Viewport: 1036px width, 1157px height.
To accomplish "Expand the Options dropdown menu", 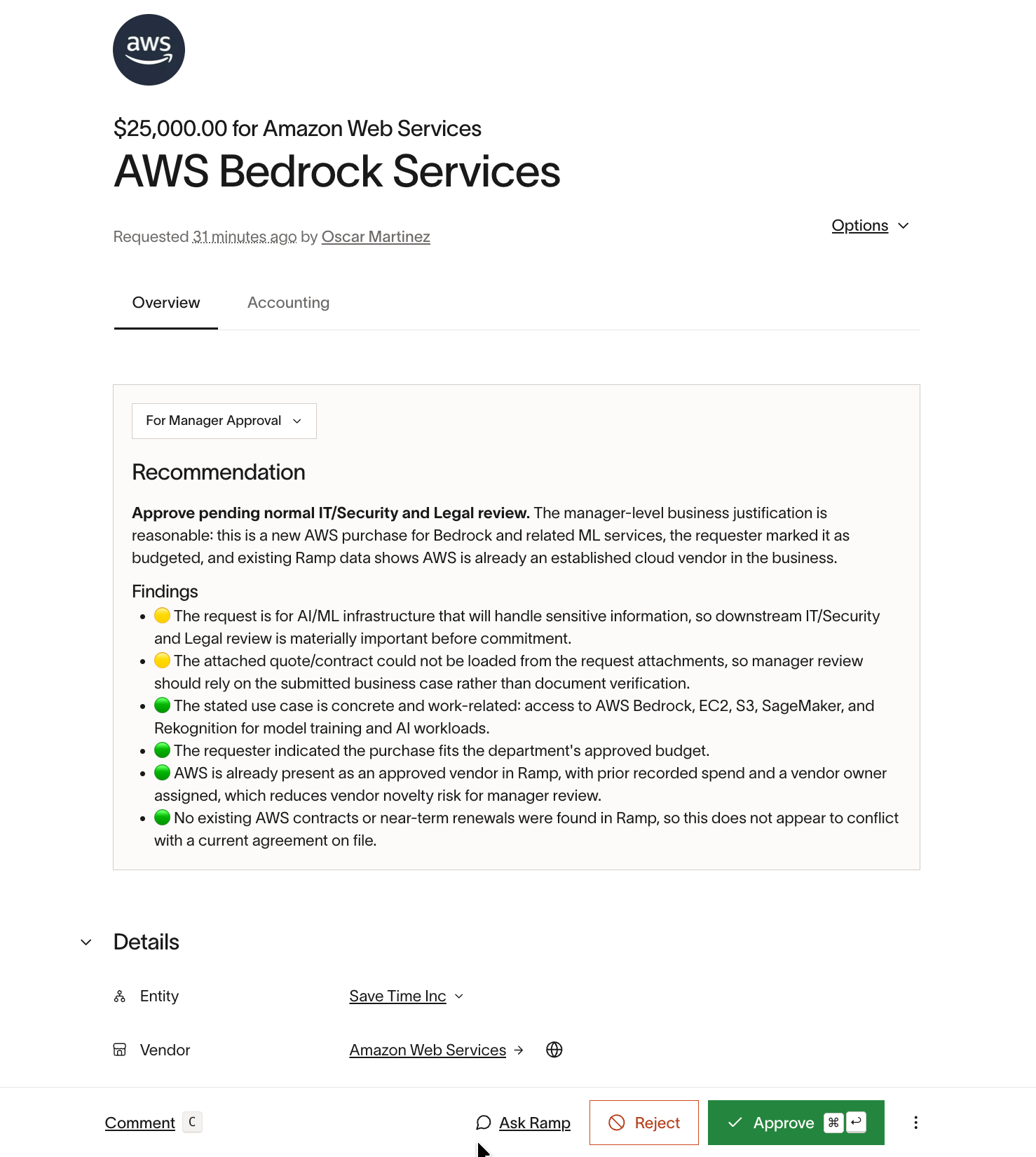I will [x=871, y=226].
